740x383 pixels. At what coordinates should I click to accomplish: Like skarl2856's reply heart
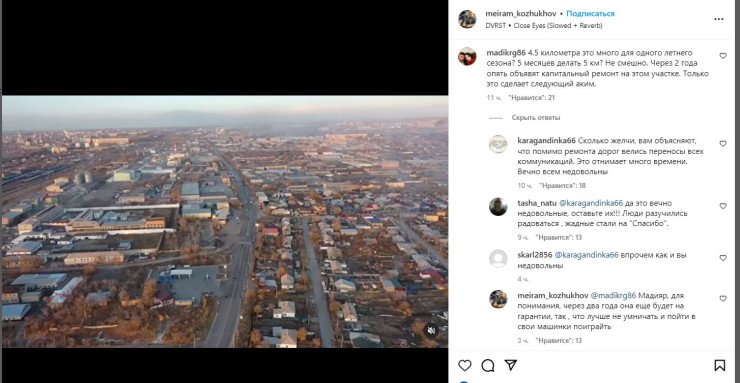coord(723,258)
